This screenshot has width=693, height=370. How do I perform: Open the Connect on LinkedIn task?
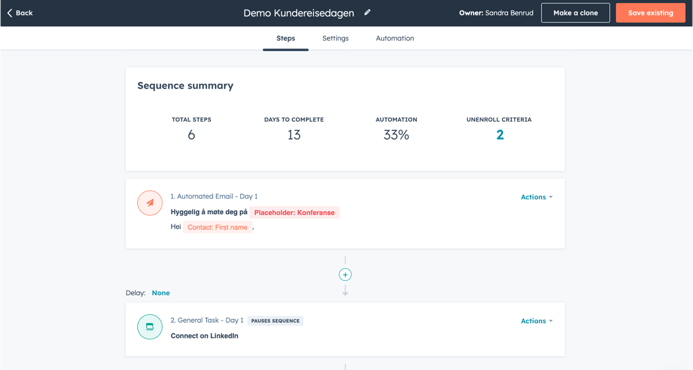tap(204, 336)
